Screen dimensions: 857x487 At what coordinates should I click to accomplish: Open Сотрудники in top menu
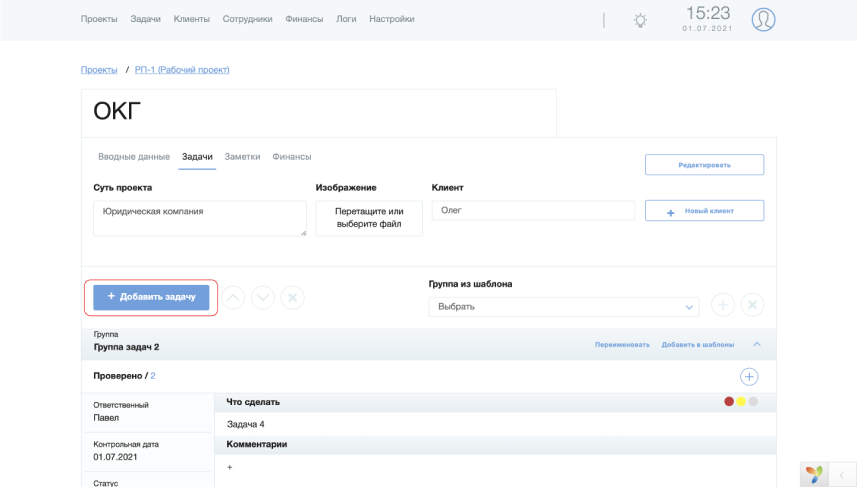[x=247, y=19]
